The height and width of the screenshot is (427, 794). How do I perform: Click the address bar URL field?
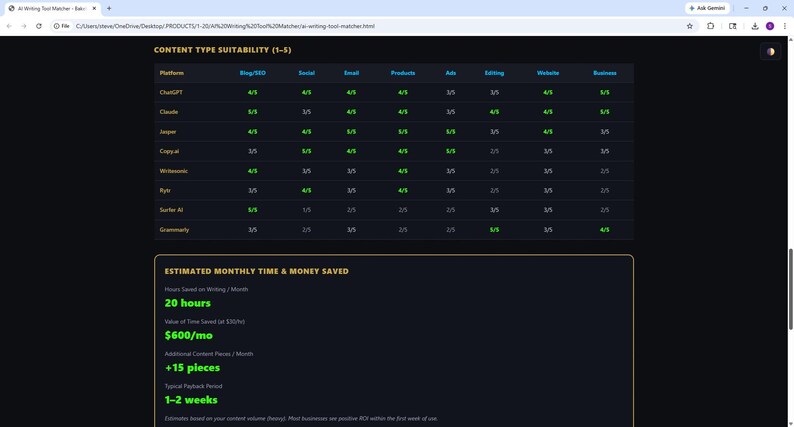click(x=377, y=26)
